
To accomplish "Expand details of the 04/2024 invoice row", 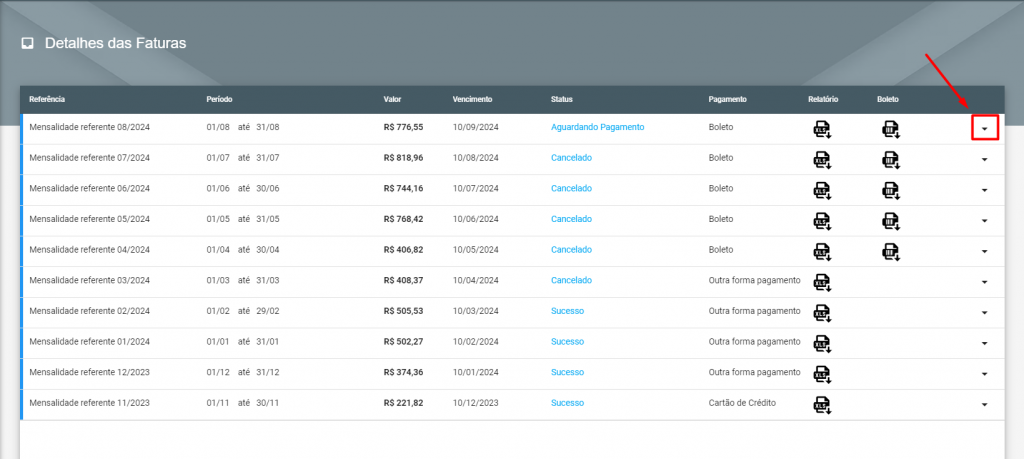I will point(985,251).
